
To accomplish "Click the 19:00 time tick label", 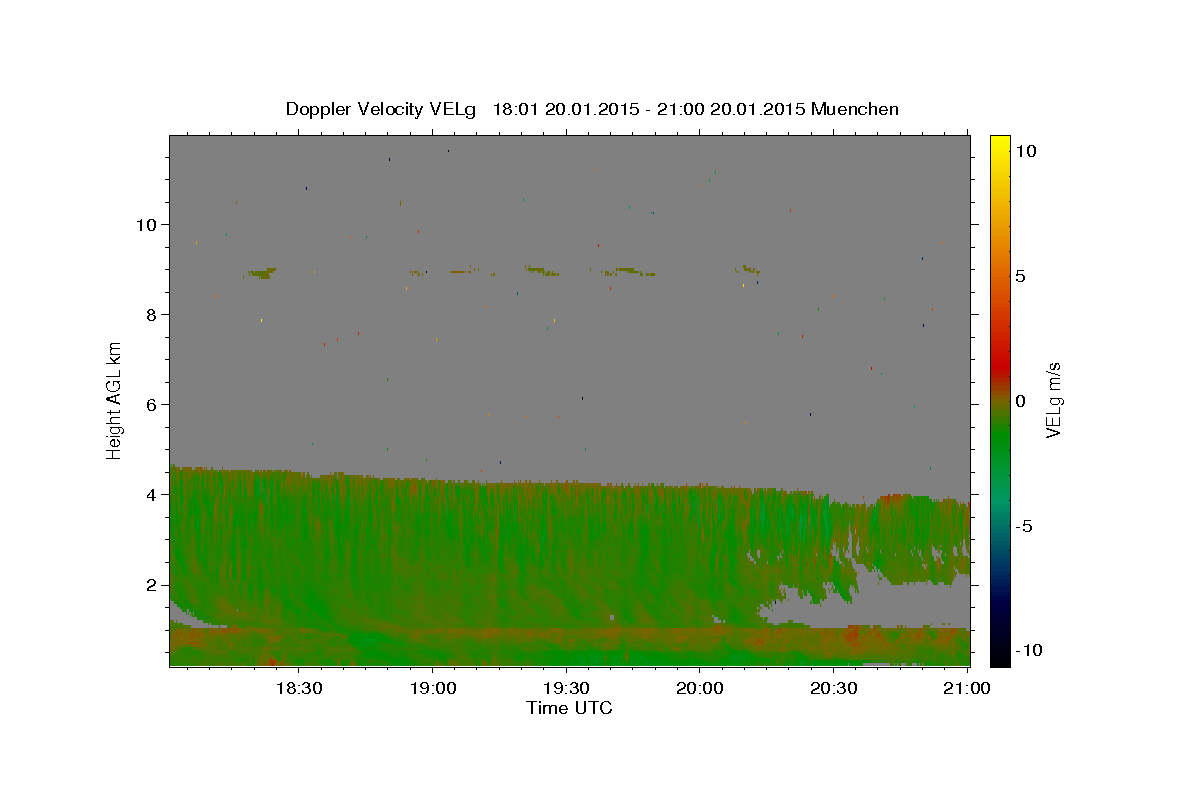I will (x=432, y=688).
